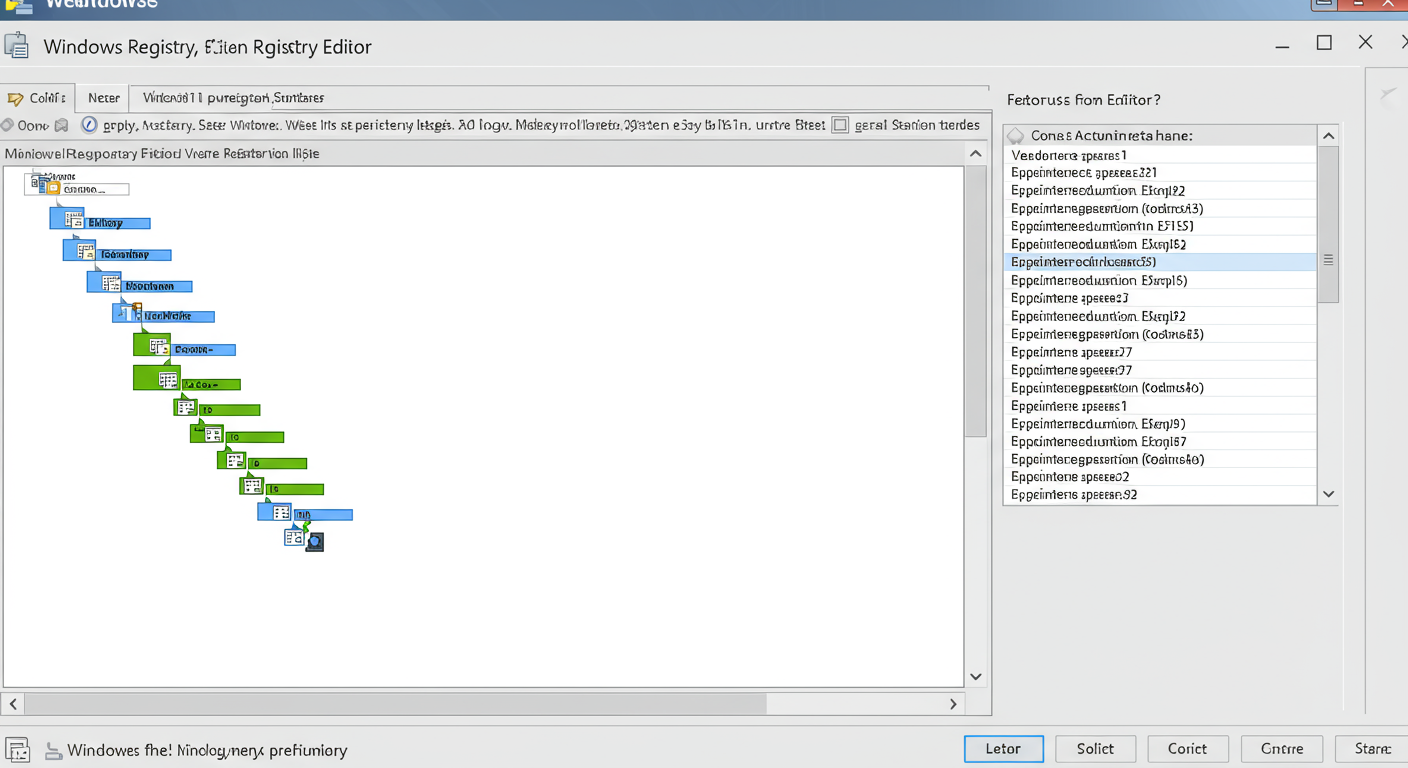The width and height of the screenshot is (1408, 768).
Task: Click the small drive icon before 'Windowes fhe!'
Action: [x=52, y=751]
